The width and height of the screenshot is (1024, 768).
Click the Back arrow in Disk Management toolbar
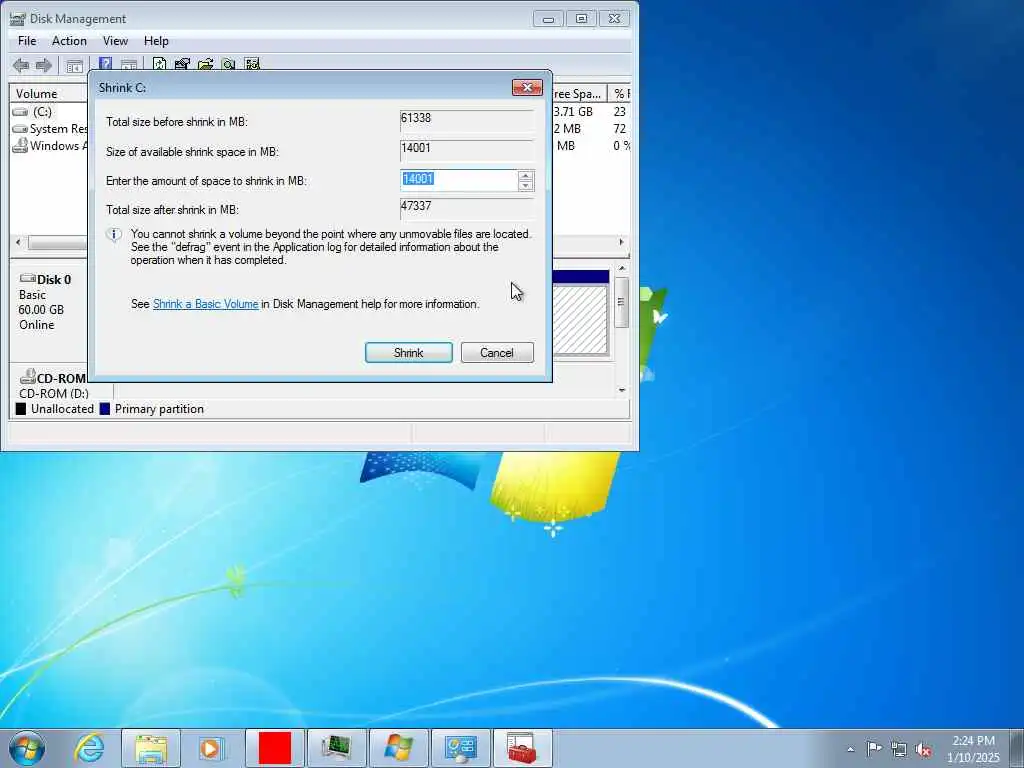pyautogui.click(x=21, y=65)
